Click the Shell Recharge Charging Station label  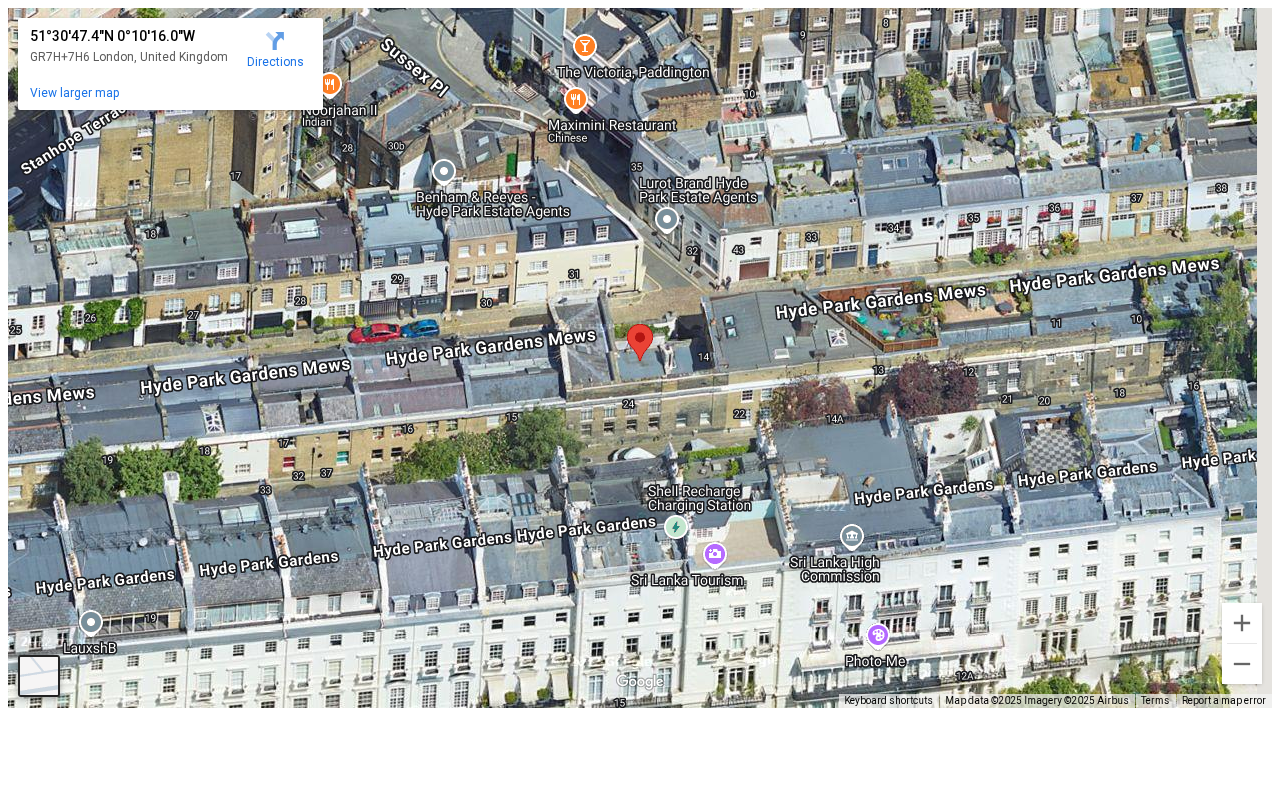[x=698, y=498]
